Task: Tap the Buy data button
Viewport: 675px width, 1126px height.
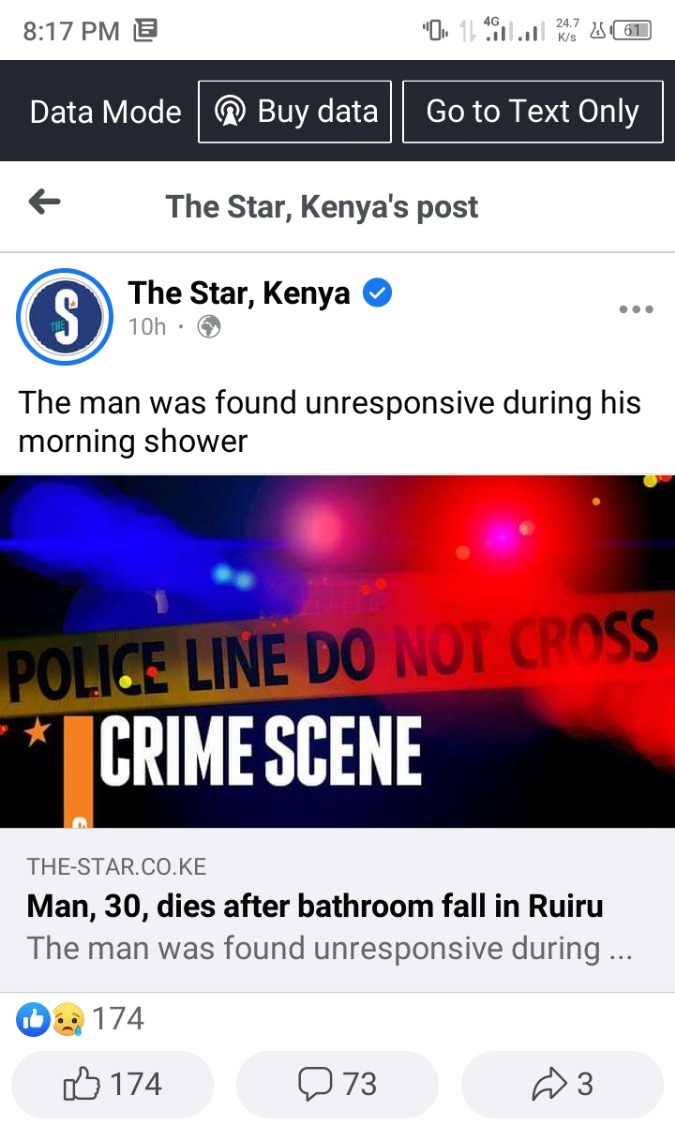Action: pos(295,112)
